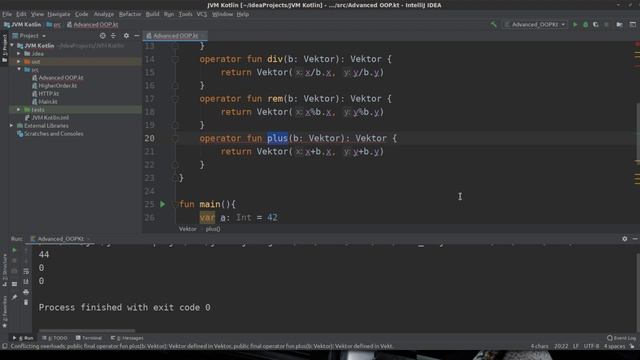This screenshot has width=640, height=360.
Task: Toggle scroll-to-end in the Run console
Action: click(x=26, y=282)
